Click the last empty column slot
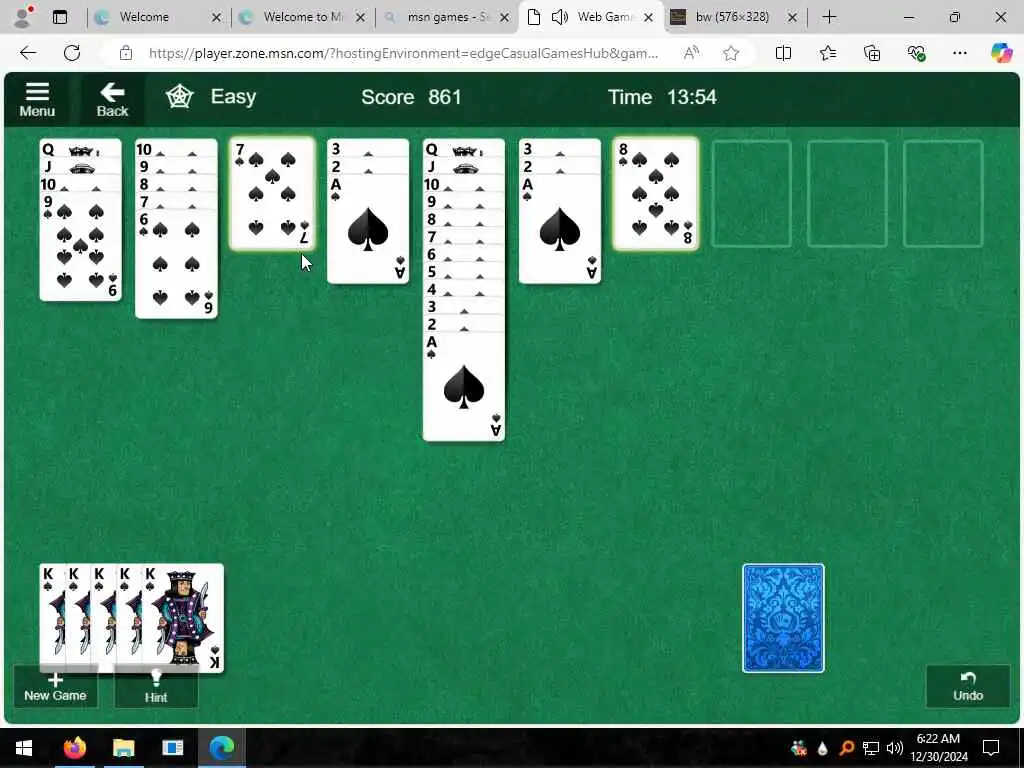1024x768 pixels. click(943, 194)
